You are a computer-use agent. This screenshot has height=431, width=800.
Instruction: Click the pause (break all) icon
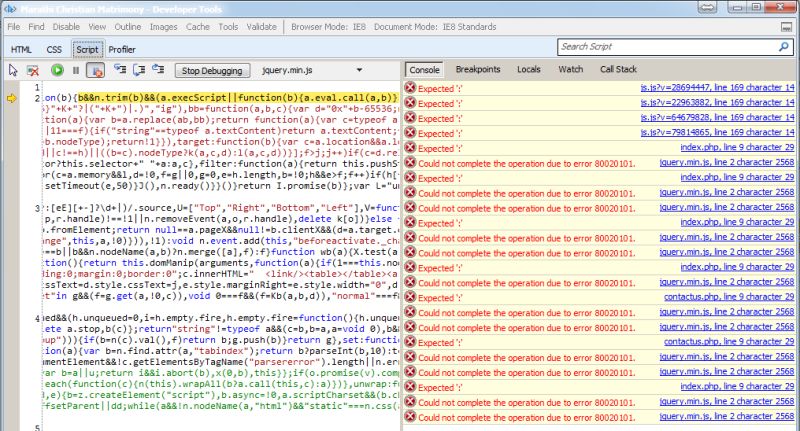point(76,70)
